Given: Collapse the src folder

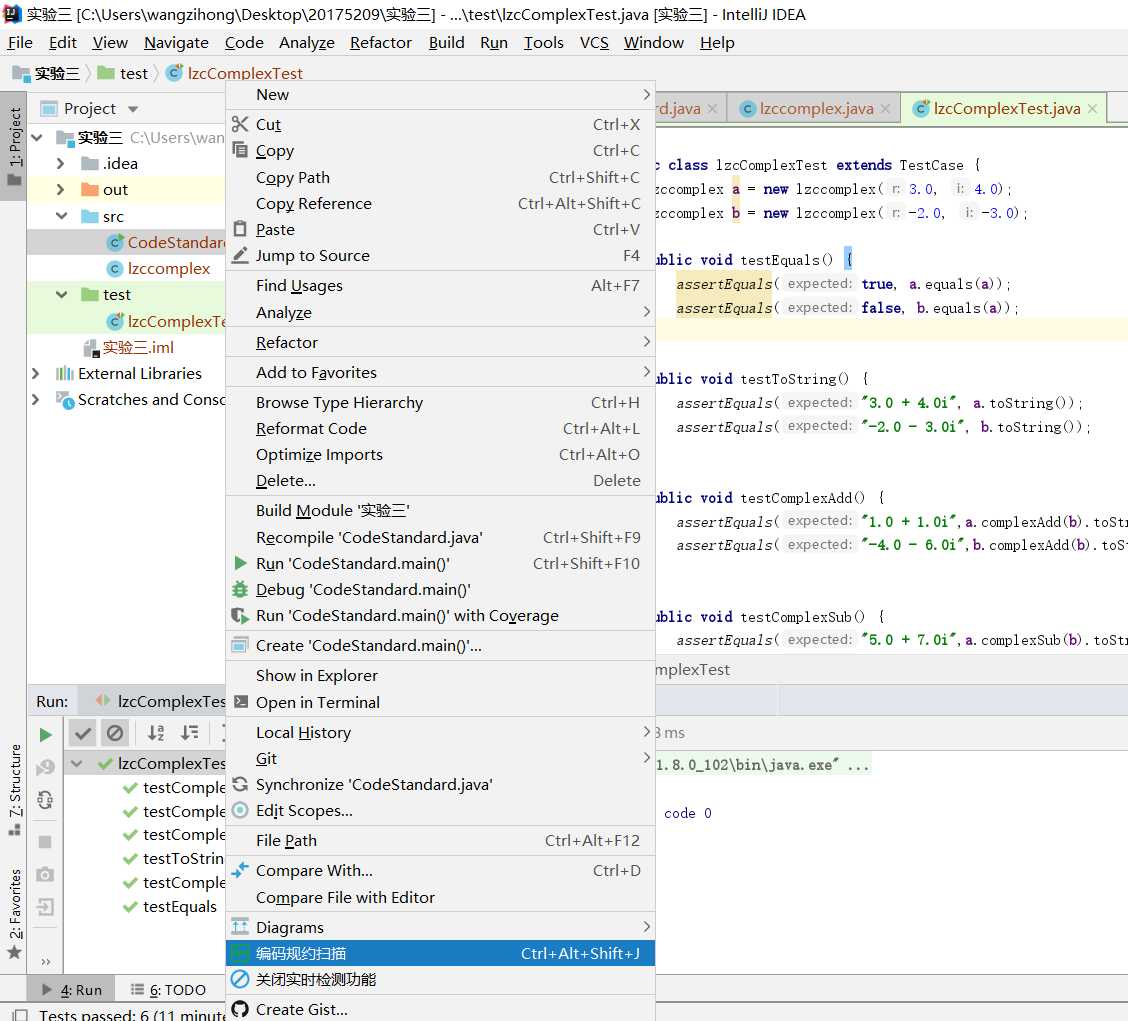Looking at the screenshot, I should [62, 216].
